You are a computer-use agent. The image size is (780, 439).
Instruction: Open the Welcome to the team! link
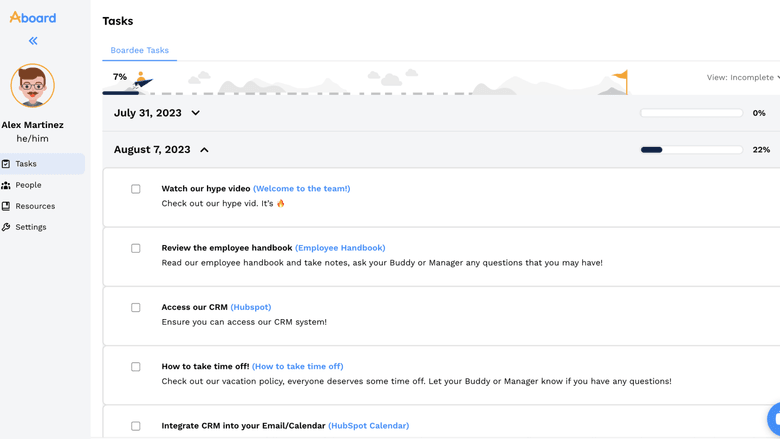(x=301, y=189)
